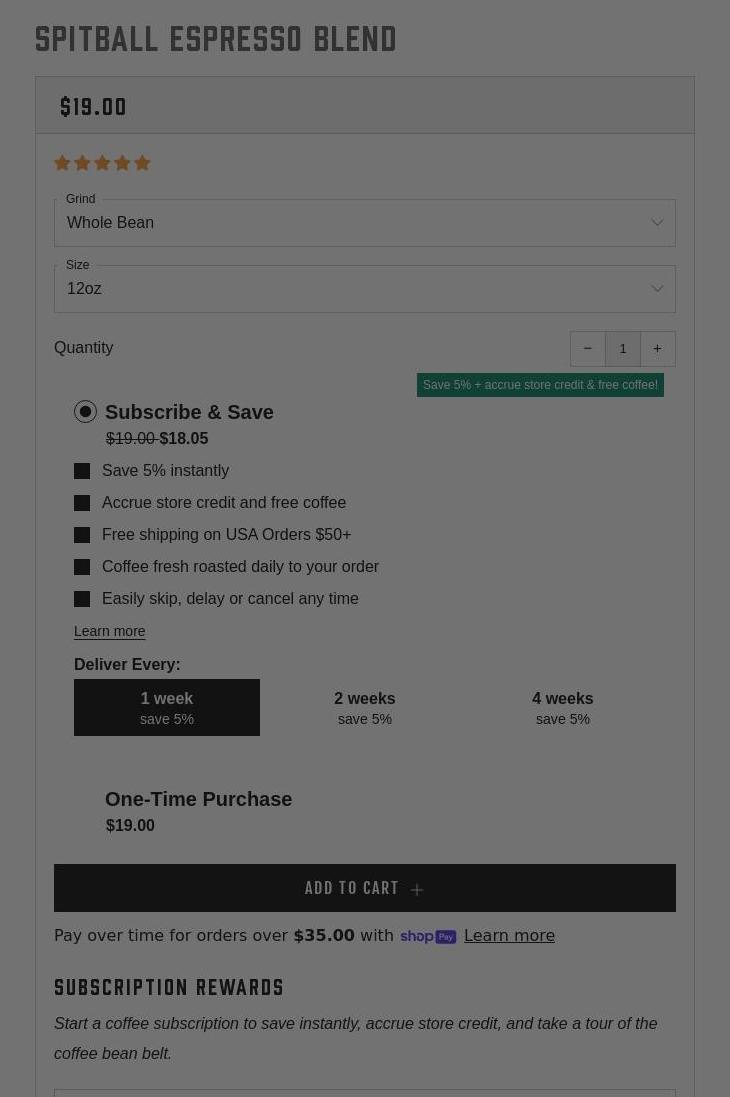The height and width of the screenshot is (1097, 730).
Task: Choose 2 weeks delivery frequency
Action: (x=364, y=707)
